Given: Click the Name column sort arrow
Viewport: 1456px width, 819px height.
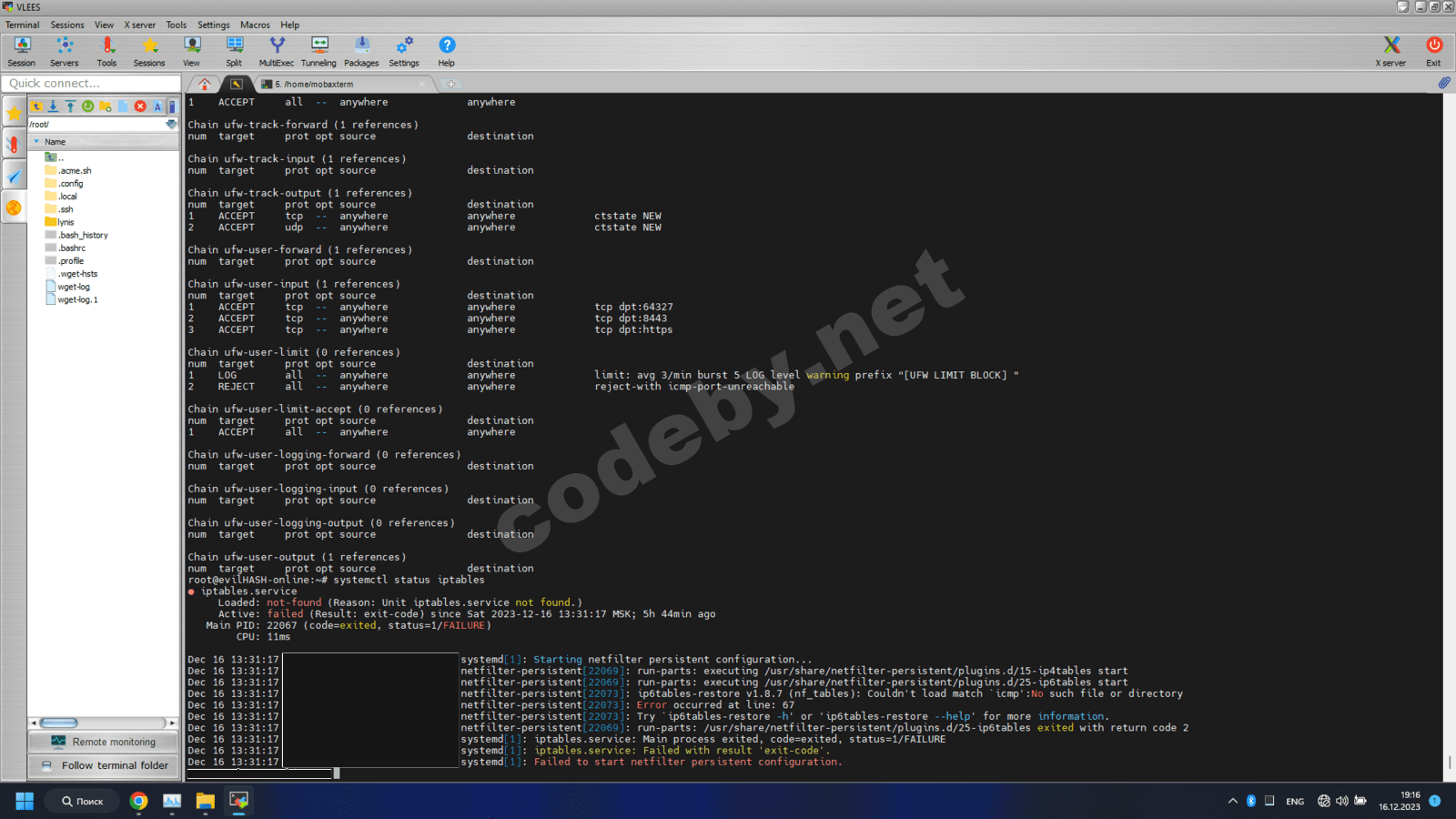Looking at the screenshot, I should click(x=36, y=142).
